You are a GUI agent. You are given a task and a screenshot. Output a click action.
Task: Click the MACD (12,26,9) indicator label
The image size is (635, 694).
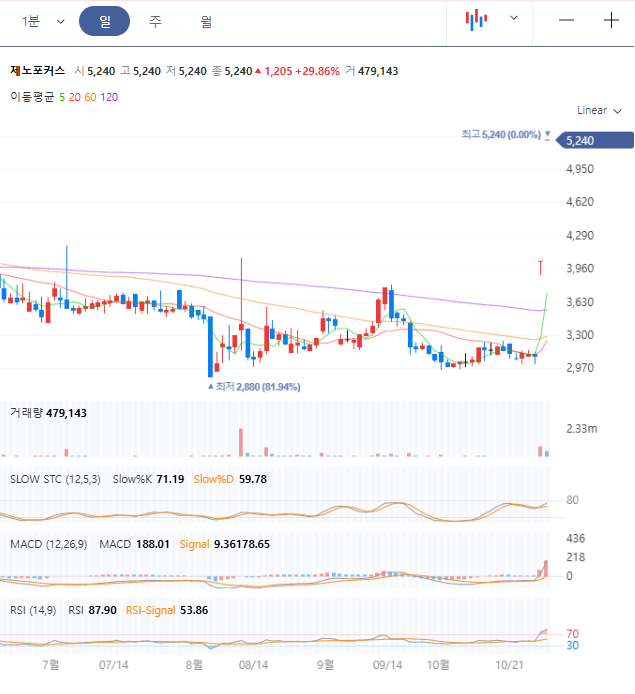click(x=49, y=544)
